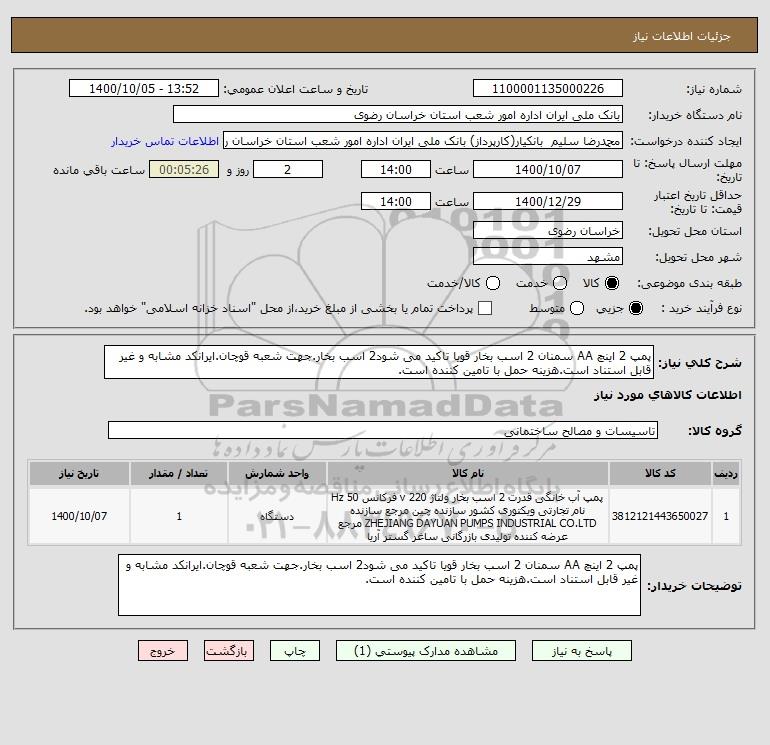Click the ایجاد کننده درخواست field
Viewport: 770px width, 745px height.
423,140
